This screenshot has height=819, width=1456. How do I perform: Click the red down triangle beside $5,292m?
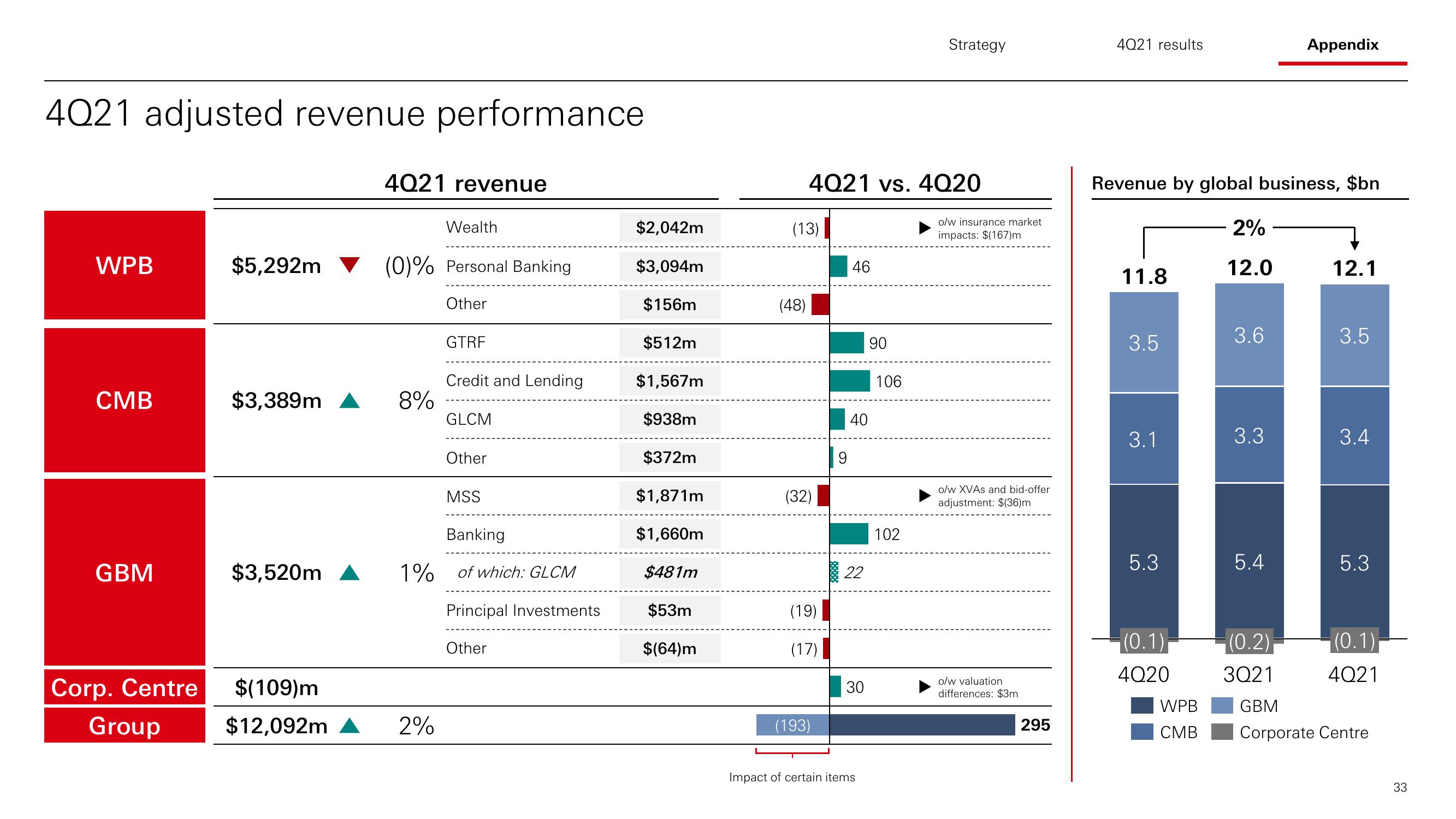point(350,265)
